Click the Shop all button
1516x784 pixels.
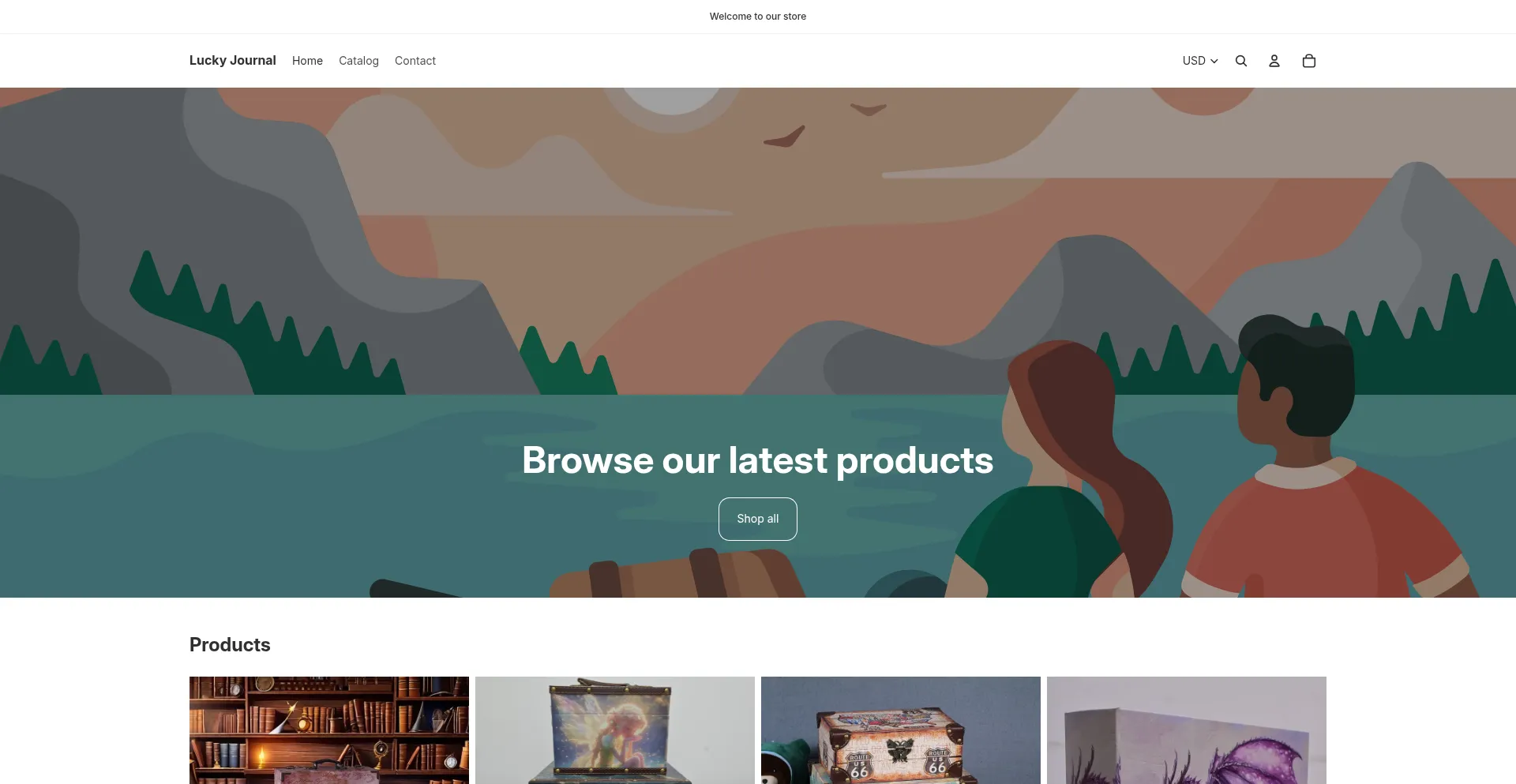758,519
